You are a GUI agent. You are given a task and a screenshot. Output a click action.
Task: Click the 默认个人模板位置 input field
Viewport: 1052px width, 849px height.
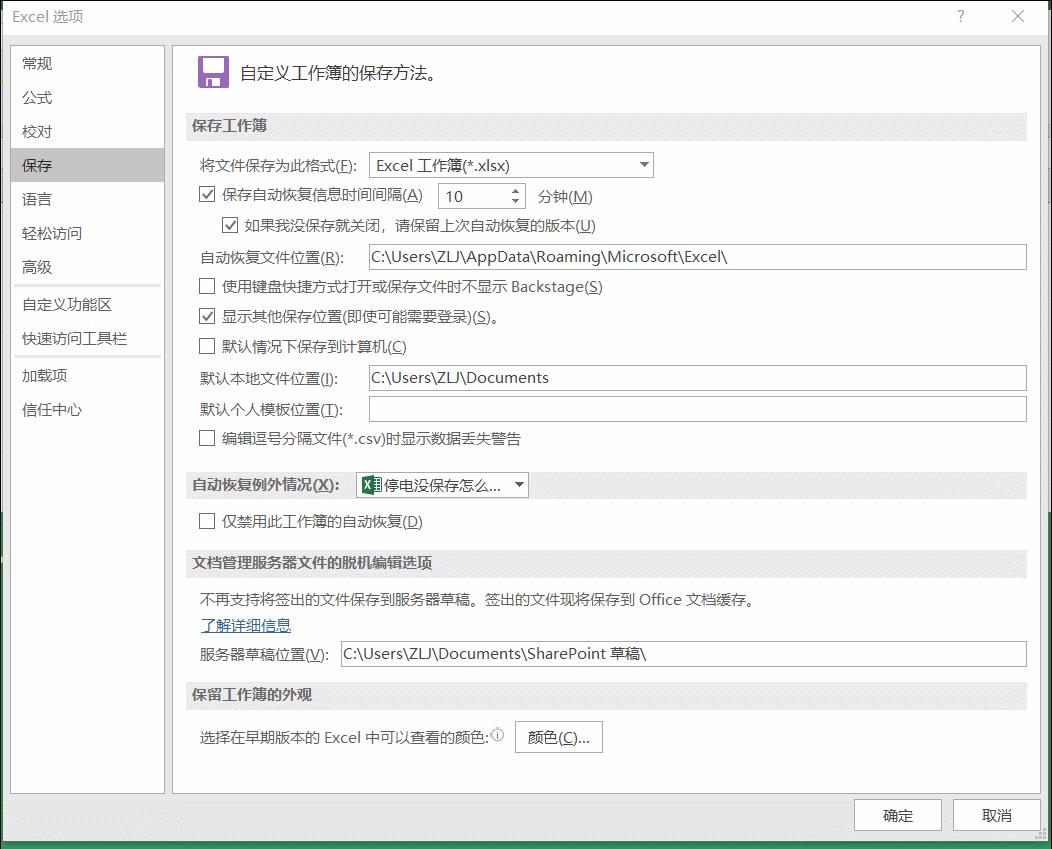coord(697,409)
